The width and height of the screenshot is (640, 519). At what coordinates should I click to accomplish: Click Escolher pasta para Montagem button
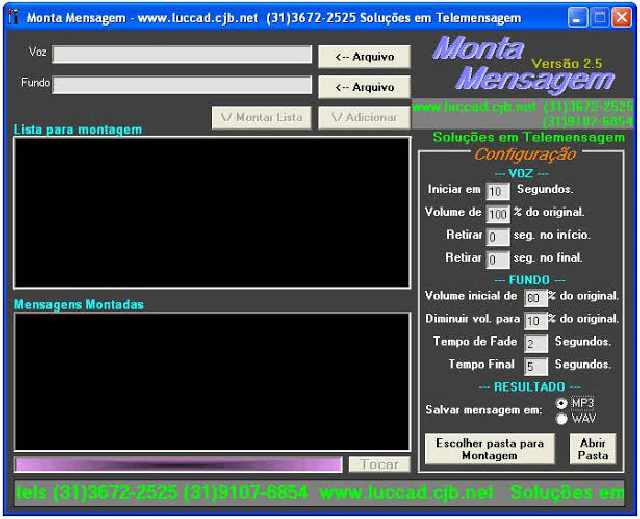click(x=490, y=449)
